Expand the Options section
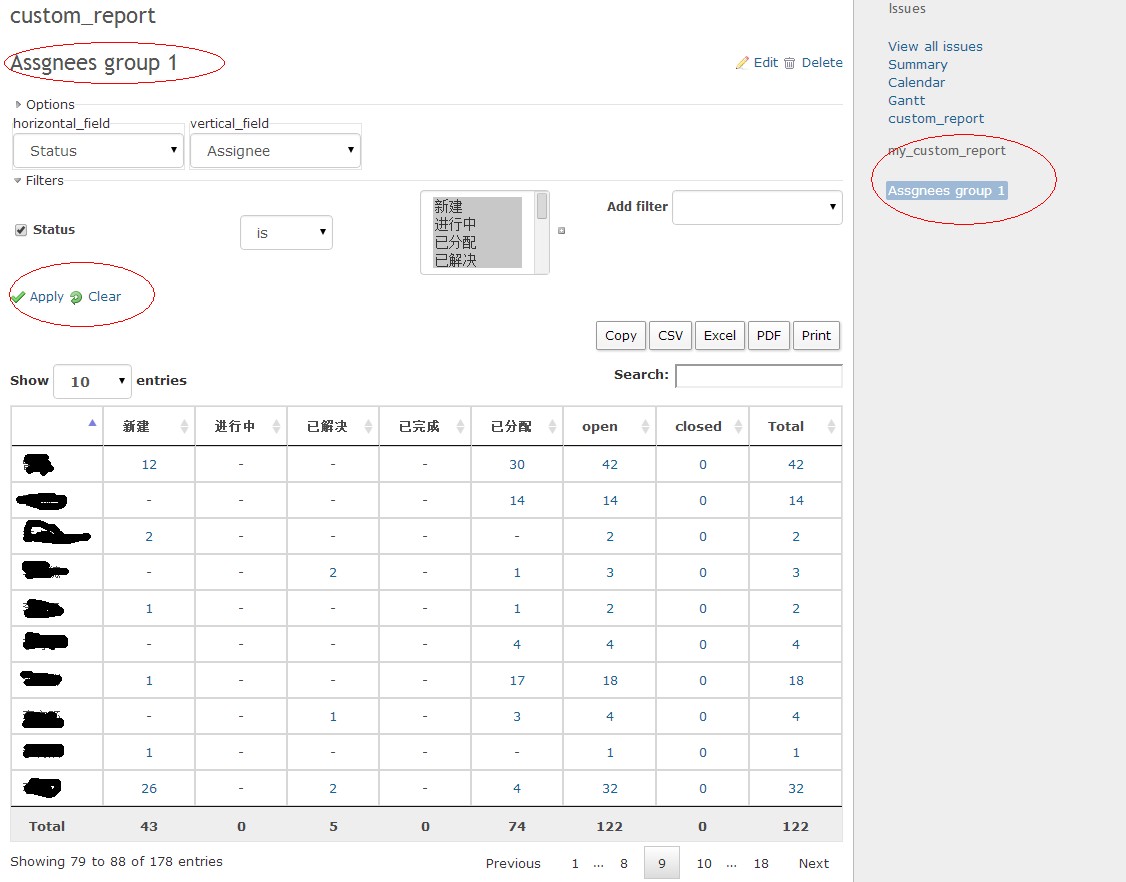This screenshot has width=1126, height=882. [19, 104]
